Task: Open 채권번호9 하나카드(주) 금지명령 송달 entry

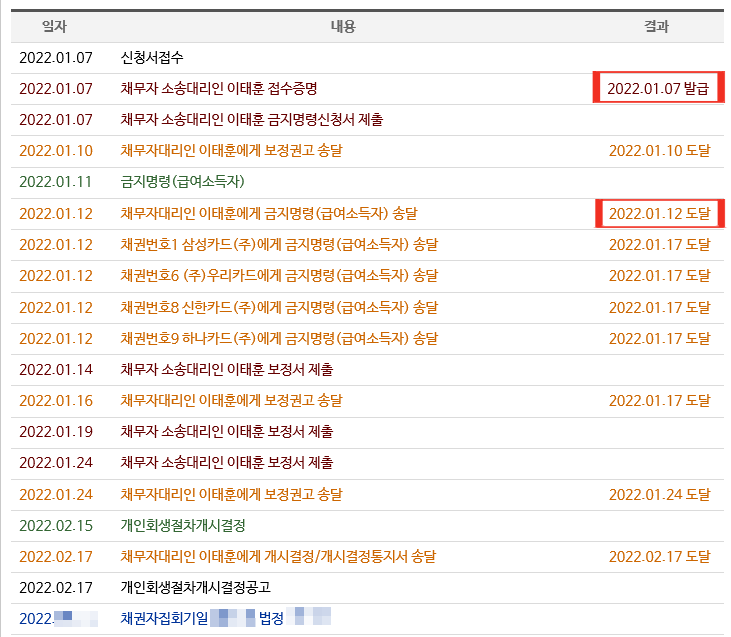Action: (279, 339)
